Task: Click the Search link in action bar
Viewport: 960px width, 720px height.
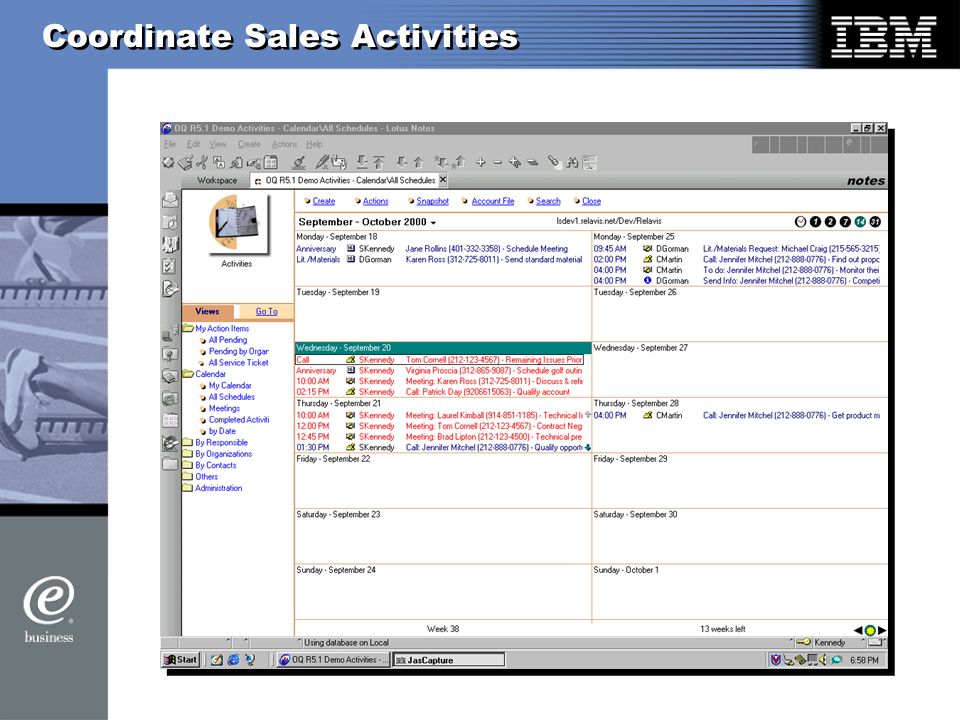Action: click(x=548, y=201)
